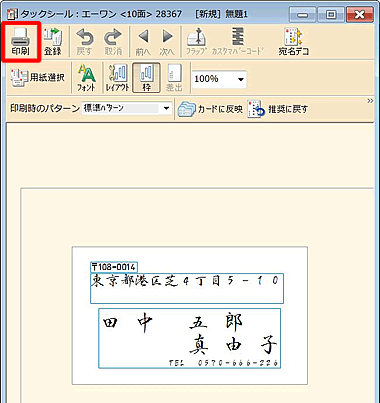Screen dimensions: 380x403
Task: Toggle the 枠 frame display button
Action: click(146, 78)
